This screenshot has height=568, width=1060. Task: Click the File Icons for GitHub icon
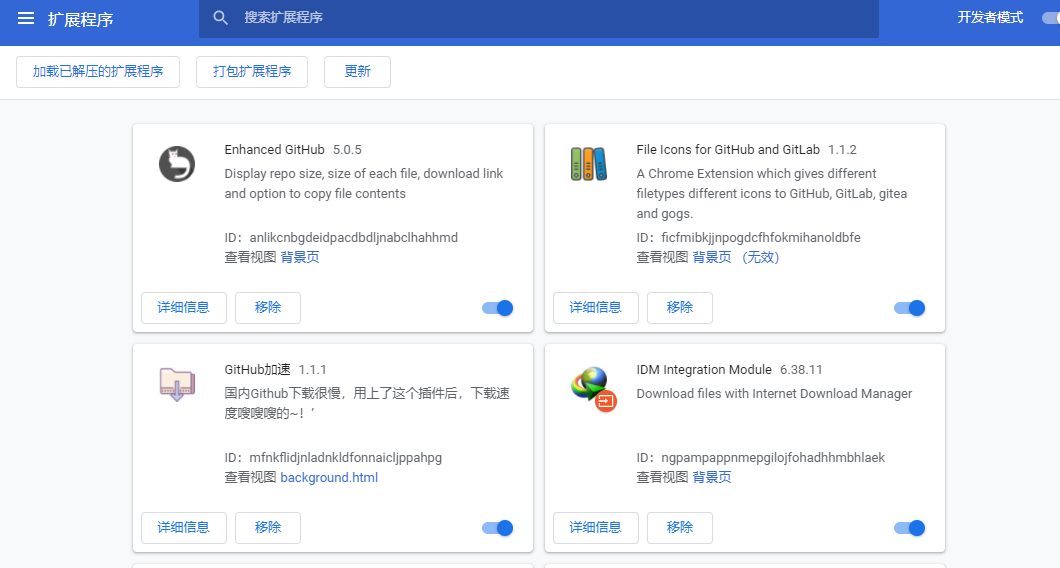click(589, 164)
